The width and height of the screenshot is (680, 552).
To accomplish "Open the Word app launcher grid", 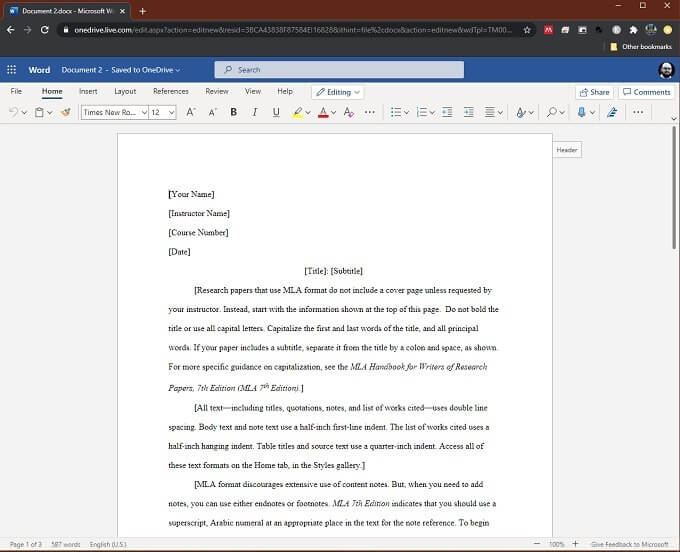I will click(x=12, y=70).
